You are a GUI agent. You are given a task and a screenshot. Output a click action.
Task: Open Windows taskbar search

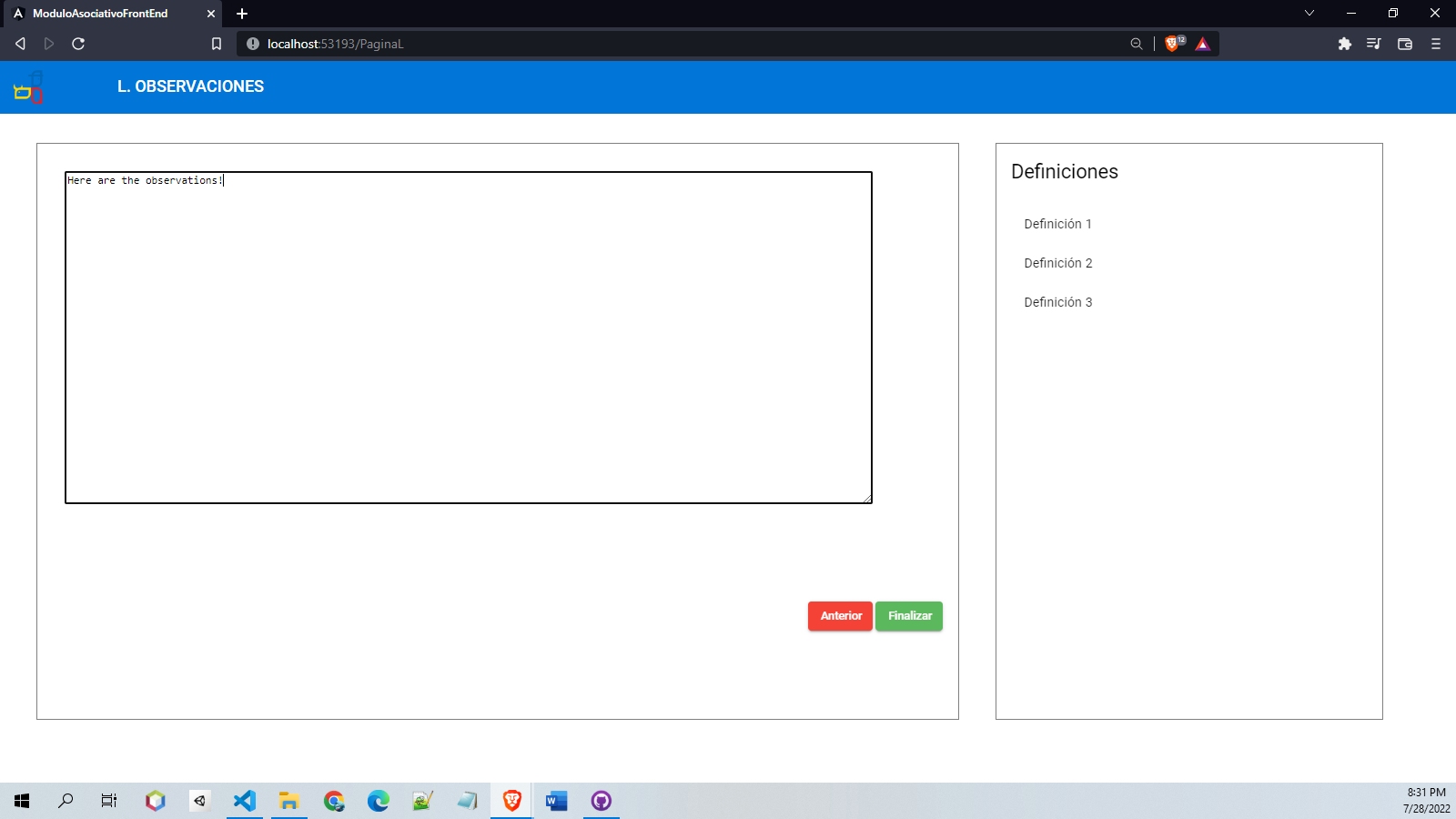tap(66, 801)
